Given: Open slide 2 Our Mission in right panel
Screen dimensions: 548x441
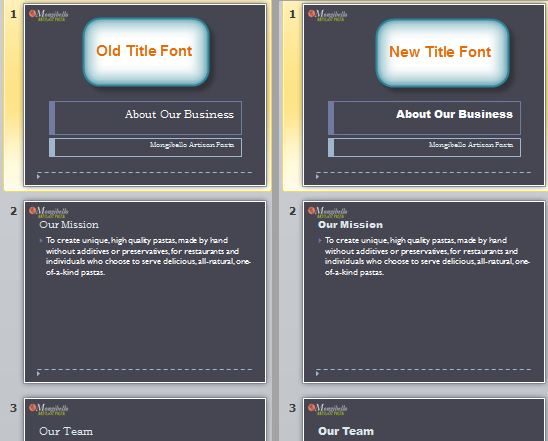Looking at the screenshot, I should pyautogui.click(x=424, y=292).
